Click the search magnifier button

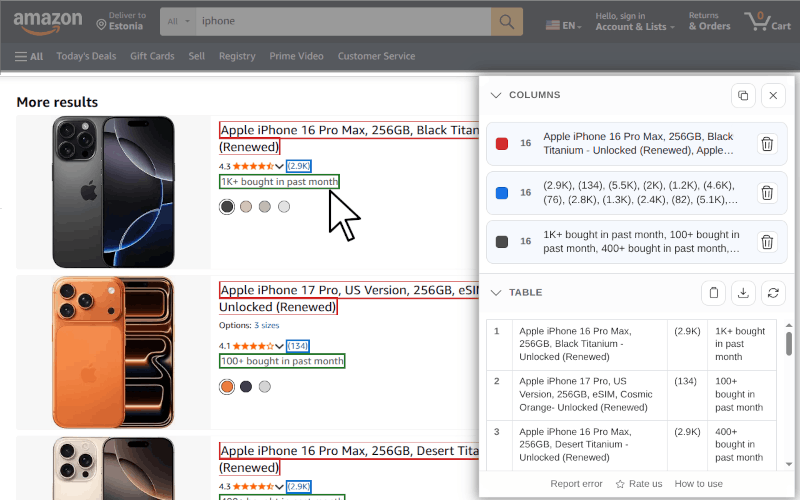[507, 21]
